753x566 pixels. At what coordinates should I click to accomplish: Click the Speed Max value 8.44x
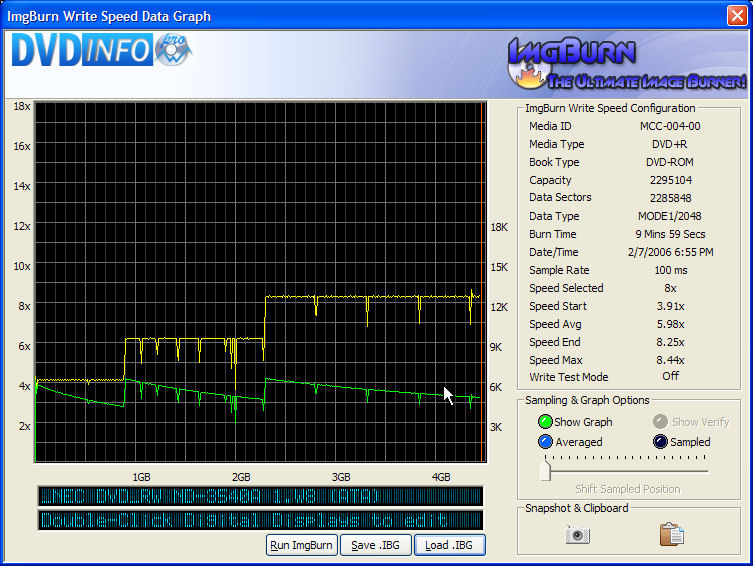(670, 360)
